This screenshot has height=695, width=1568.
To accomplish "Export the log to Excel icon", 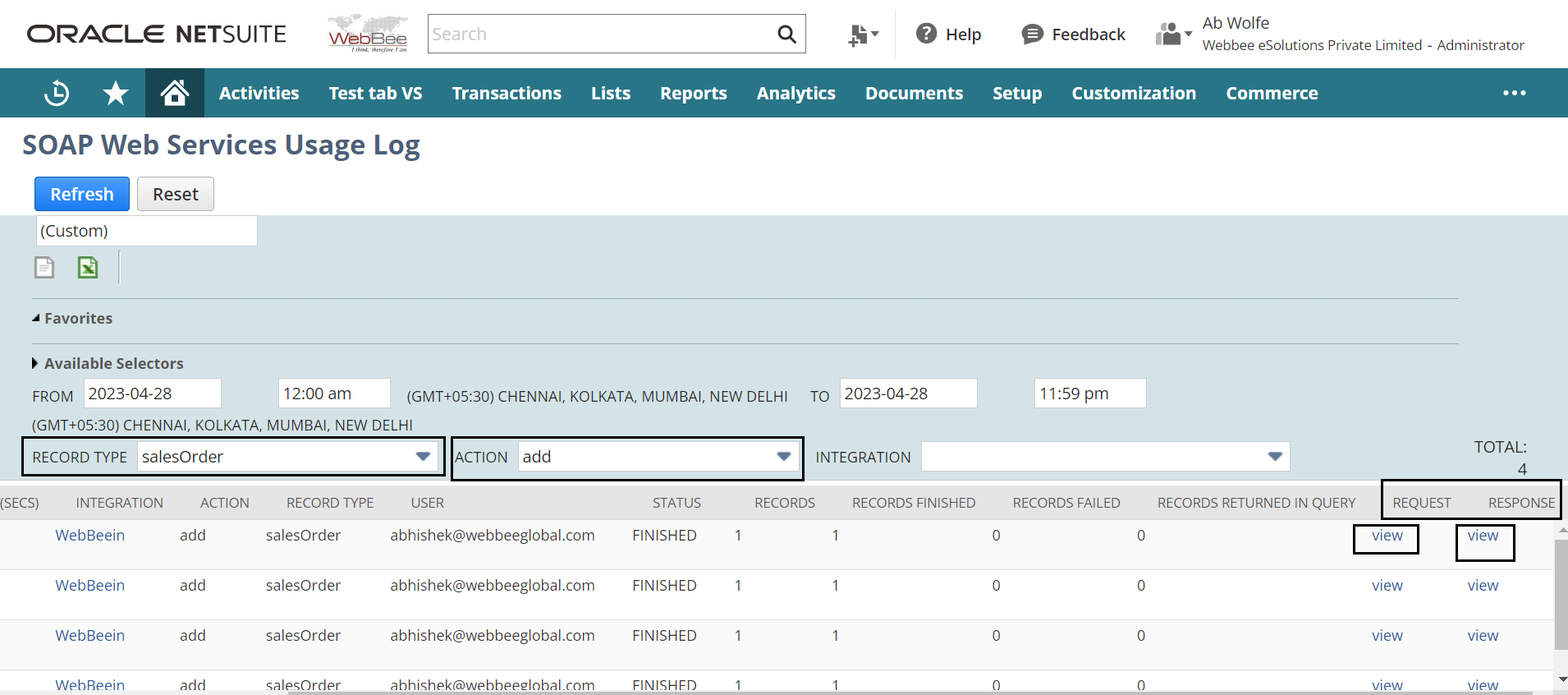I will (88, 268).
